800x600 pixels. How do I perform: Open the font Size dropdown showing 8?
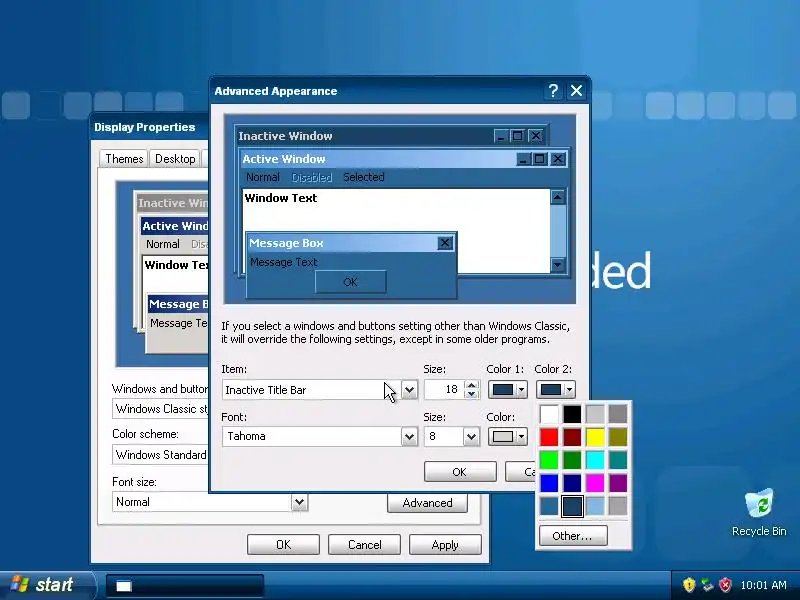(x=471, y=436)
